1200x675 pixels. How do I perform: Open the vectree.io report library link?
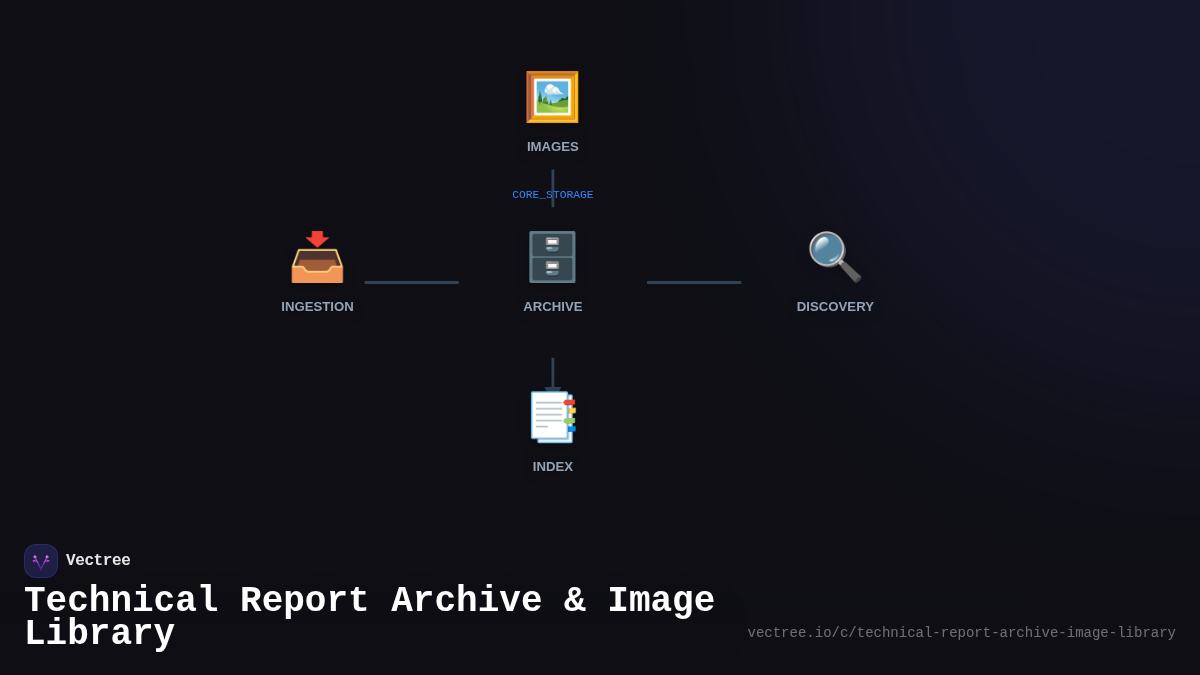[961, 632]
